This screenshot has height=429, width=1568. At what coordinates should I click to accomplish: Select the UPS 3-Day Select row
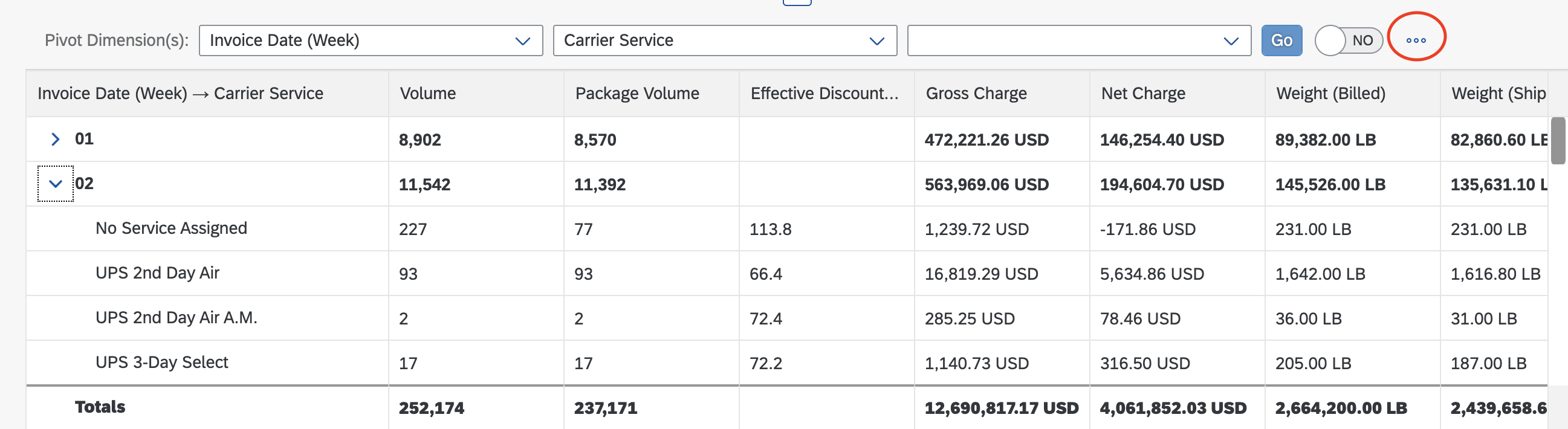787,363
